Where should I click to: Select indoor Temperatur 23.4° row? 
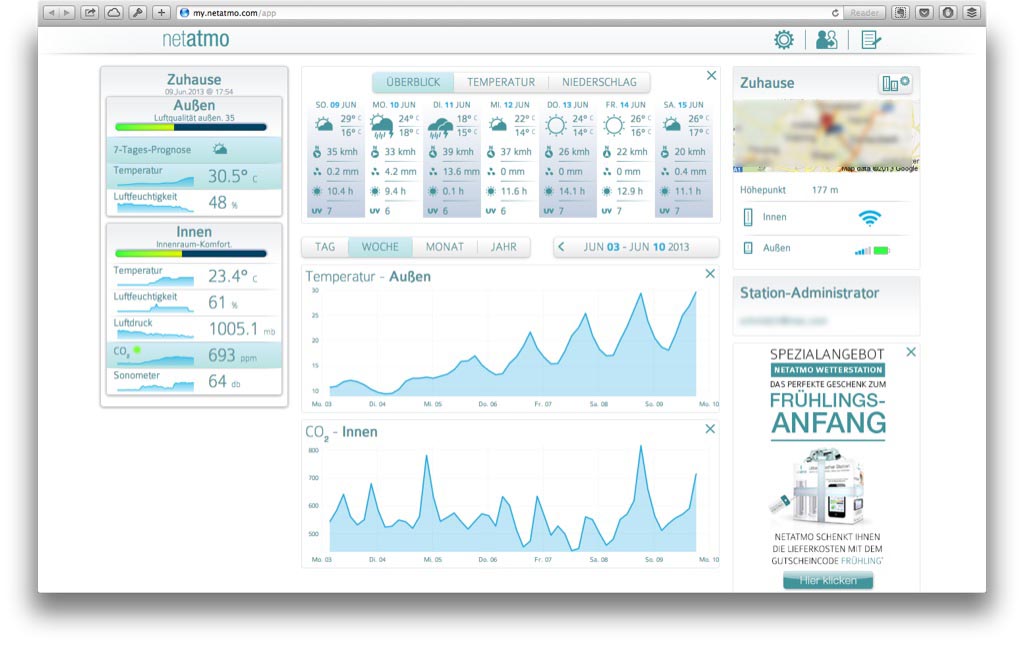tap(194, 276)
